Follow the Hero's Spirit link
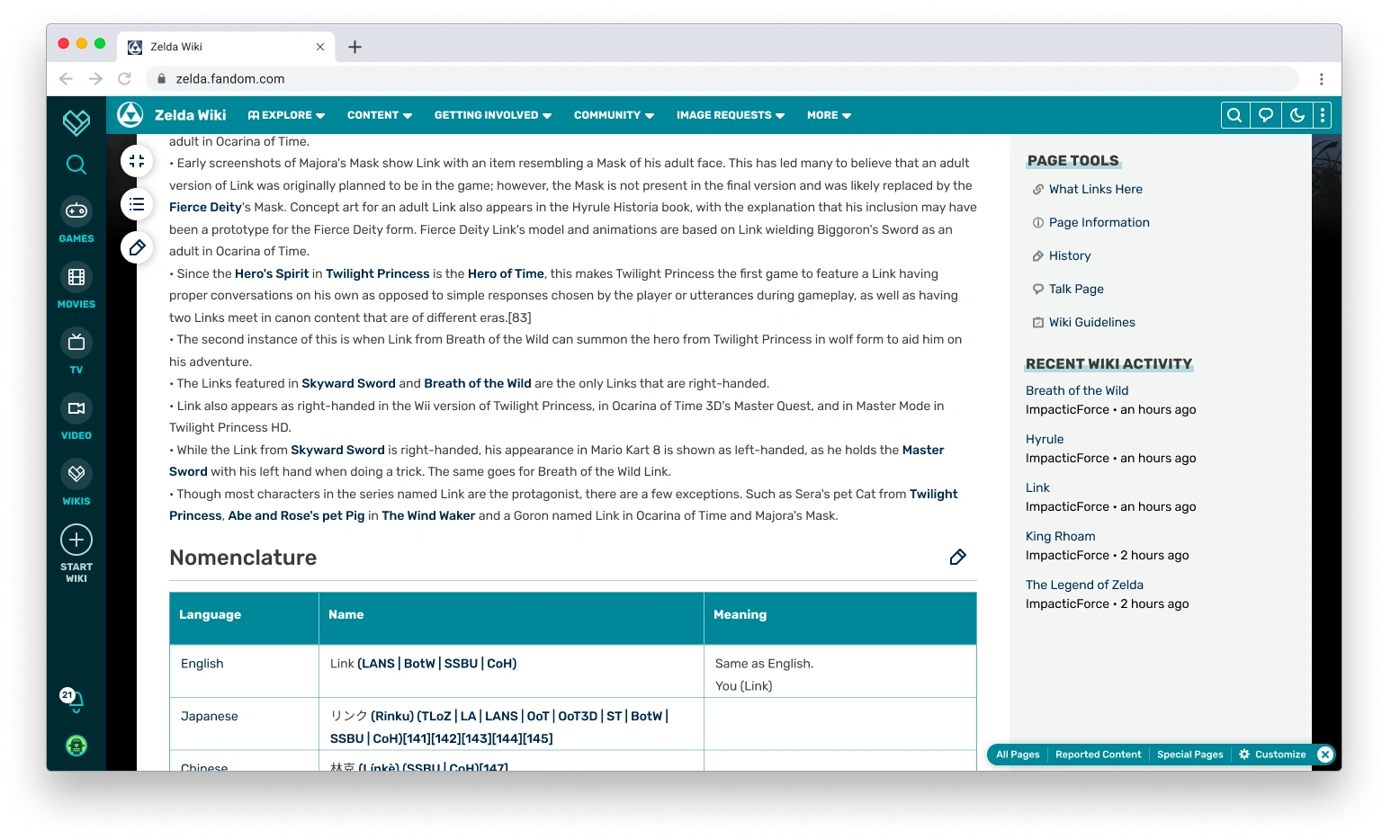The width and height of the screenshot is (1400, 840). [272, 273]
